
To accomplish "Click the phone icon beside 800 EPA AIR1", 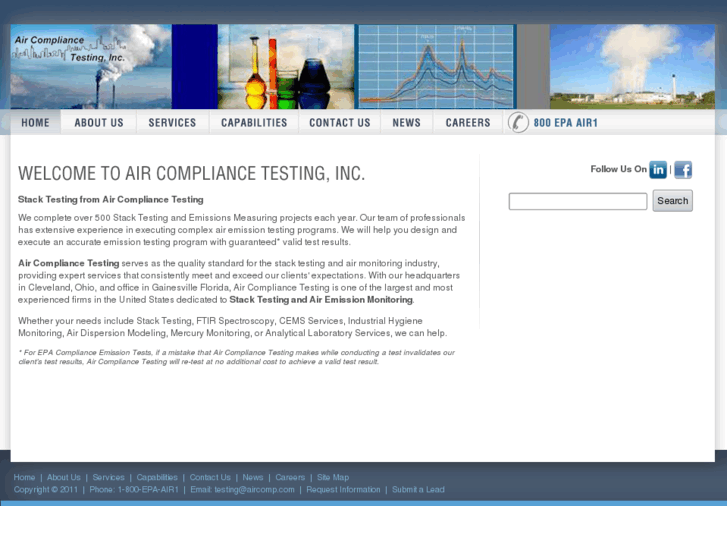I will tap(518, 122).
